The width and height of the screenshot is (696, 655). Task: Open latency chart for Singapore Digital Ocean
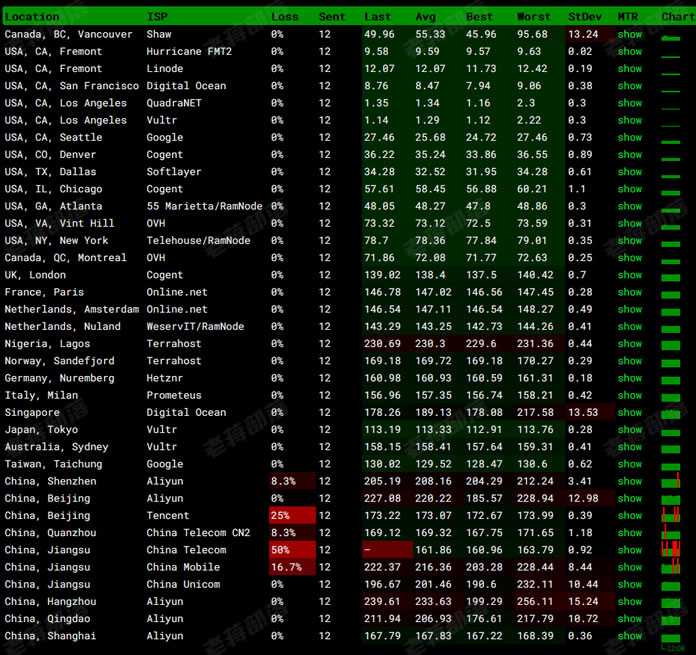pos(671,414)
